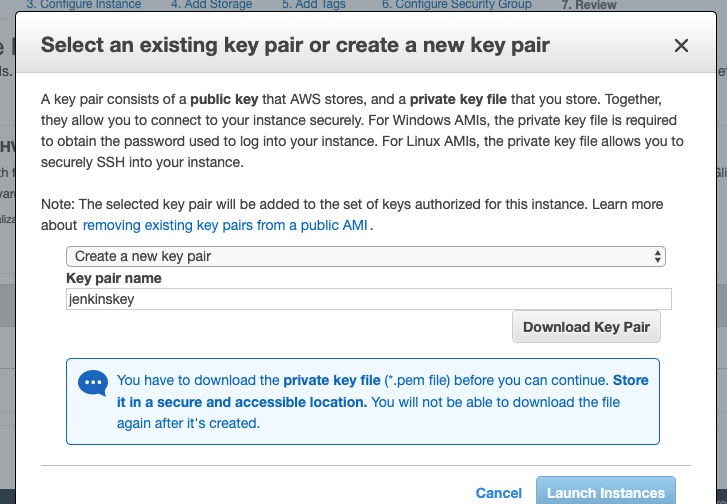Click the bold 'public key' text in description
Image resolution: width=727 pixels, height=504 pixels.
[x=224, y=99]
